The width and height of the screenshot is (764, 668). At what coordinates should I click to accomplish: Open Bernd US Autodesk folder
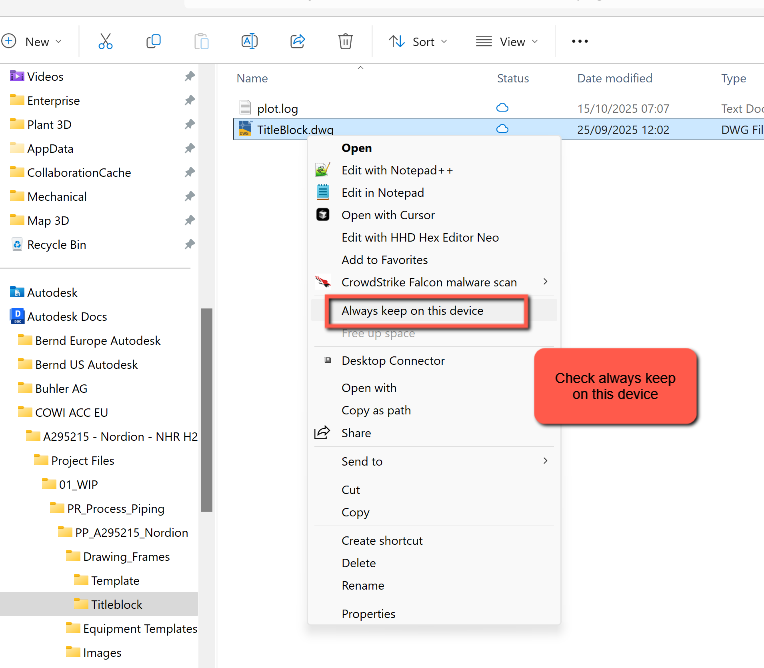point(86,364)
